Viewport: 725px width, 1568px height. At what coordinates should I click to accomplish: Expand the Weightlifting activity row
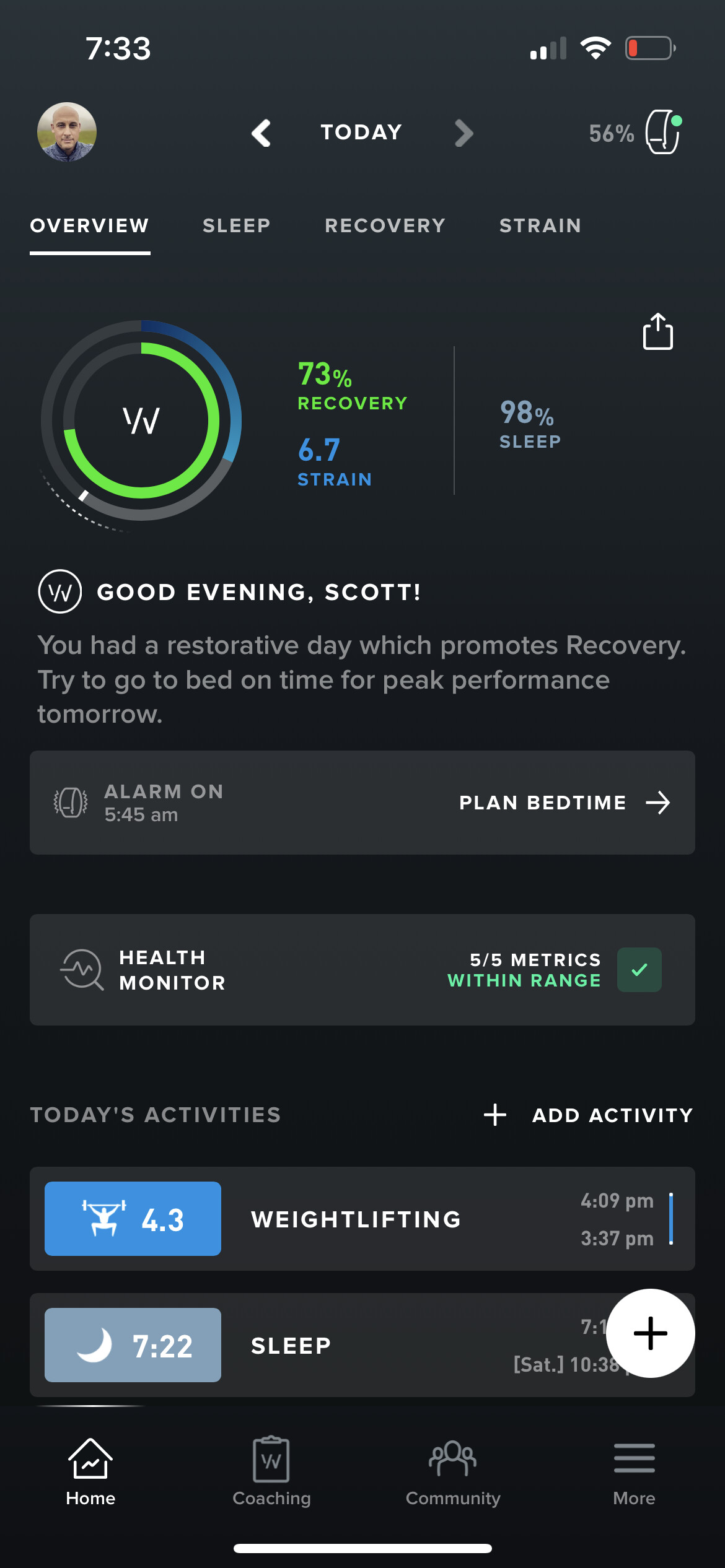coord(362,1219)
